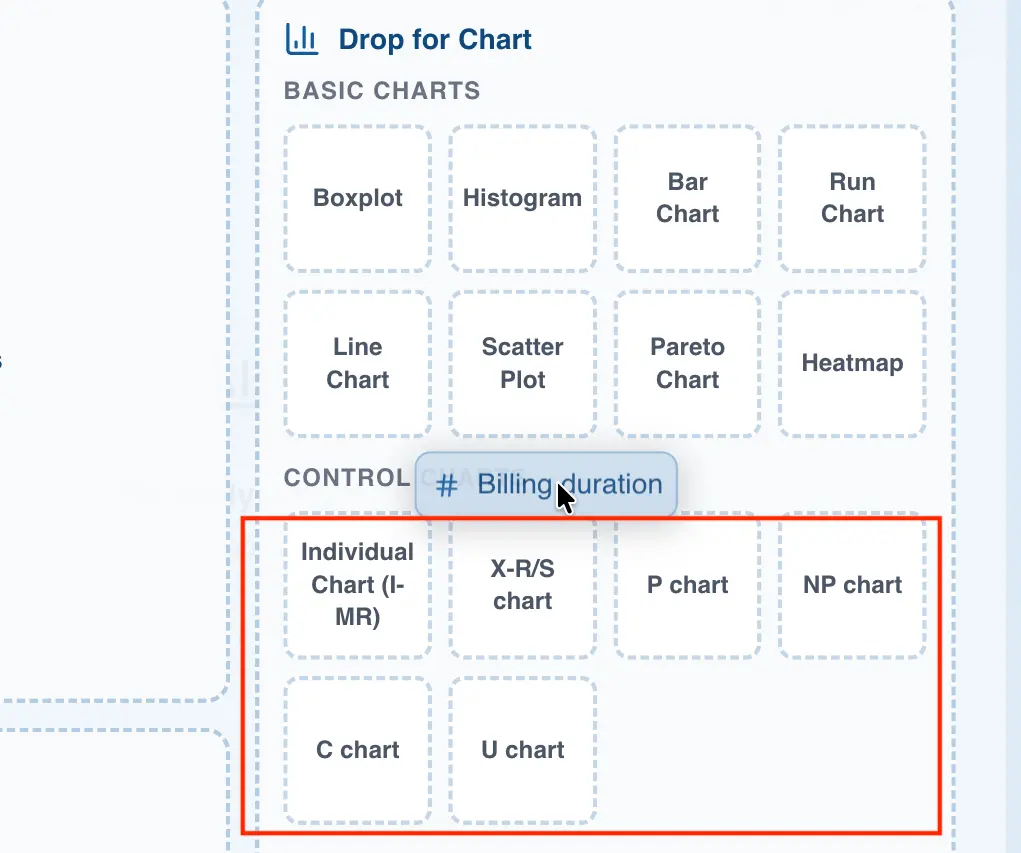Click the BASIC CHARTS section label
Viewport: 1021px width, 853px height.
[x=381, y=91]
